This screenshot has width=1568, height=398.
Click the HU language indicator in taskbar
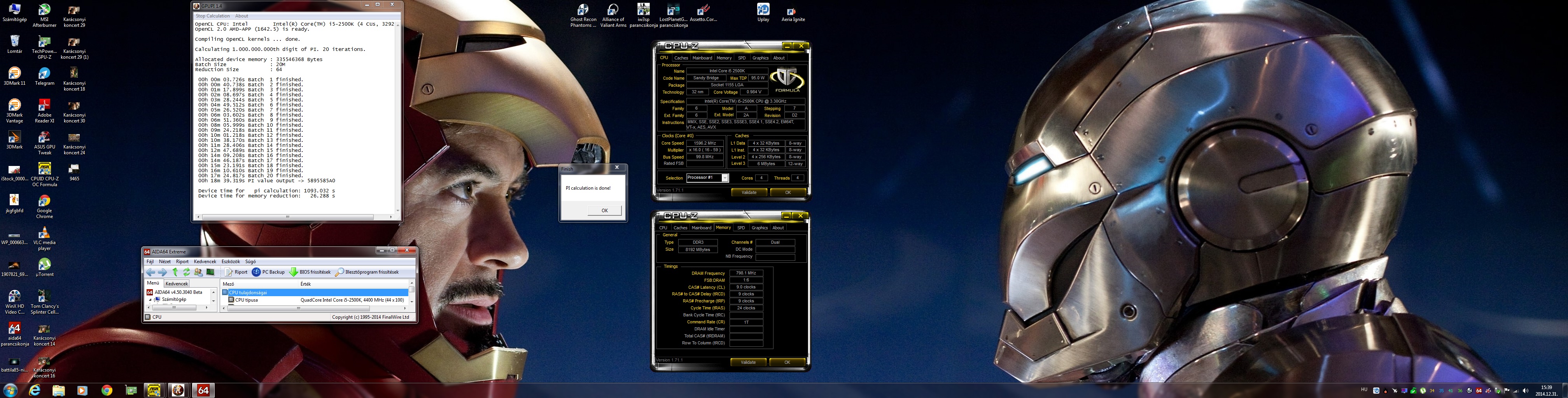pyautogui.click(x=1364, y=389)
